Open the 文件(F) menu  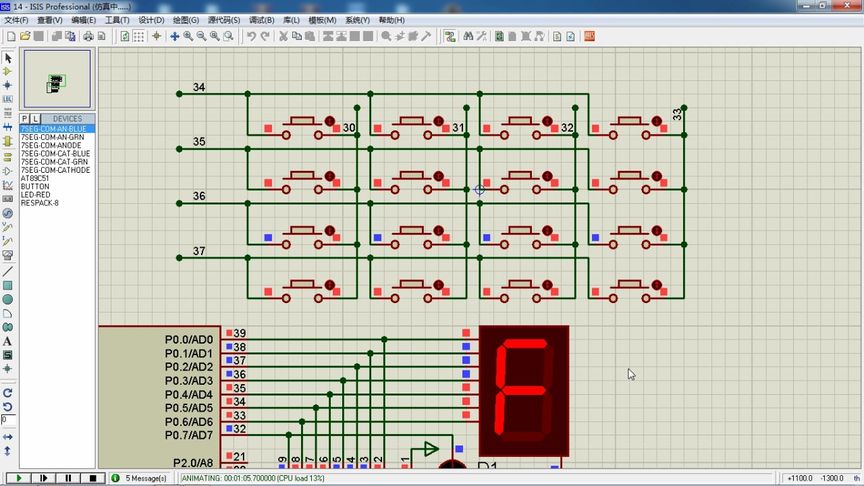(16, 20)
